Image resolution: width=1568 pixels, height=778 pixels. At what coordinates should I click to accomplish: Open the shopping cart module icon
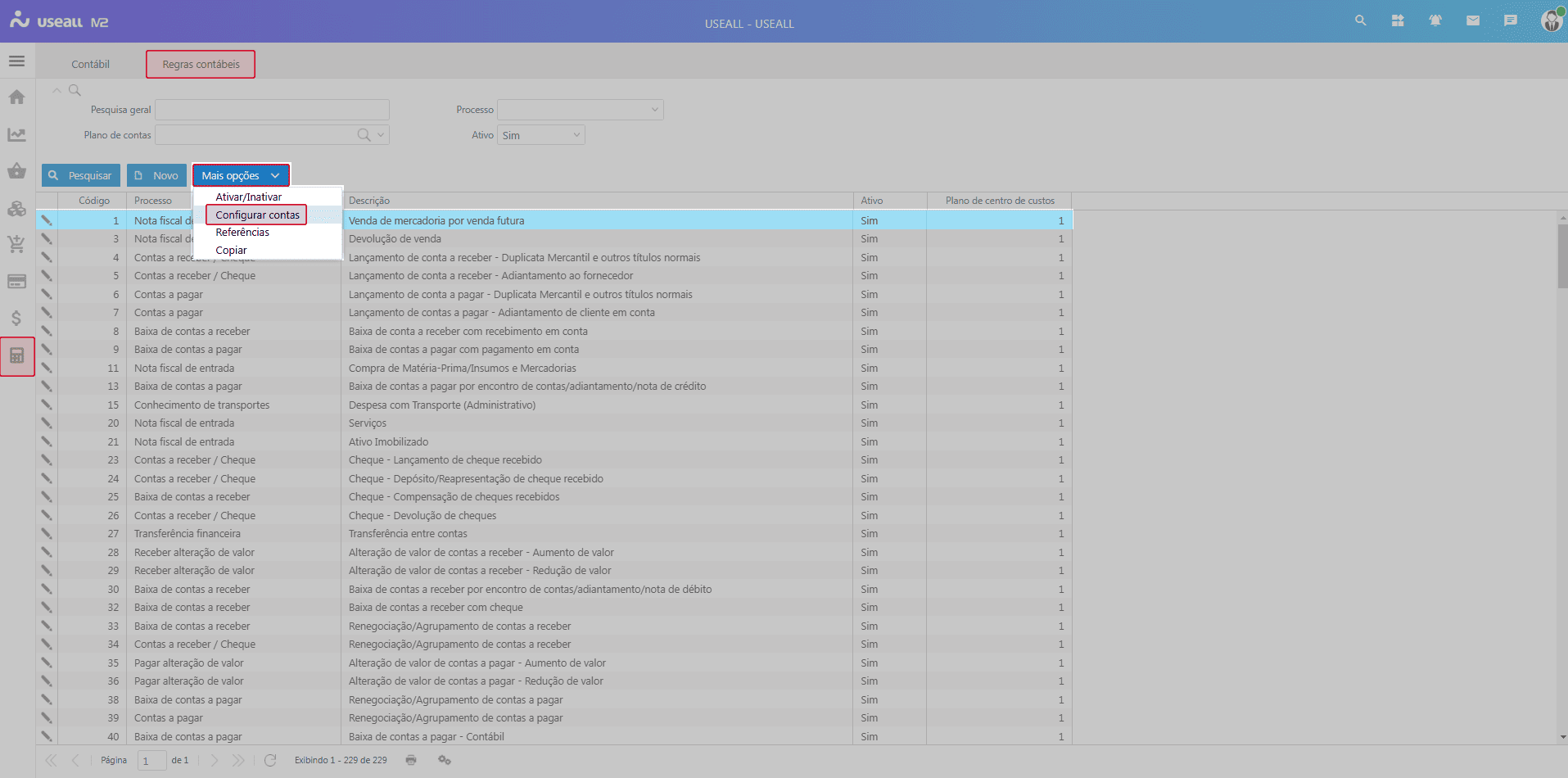click(16, 244)
